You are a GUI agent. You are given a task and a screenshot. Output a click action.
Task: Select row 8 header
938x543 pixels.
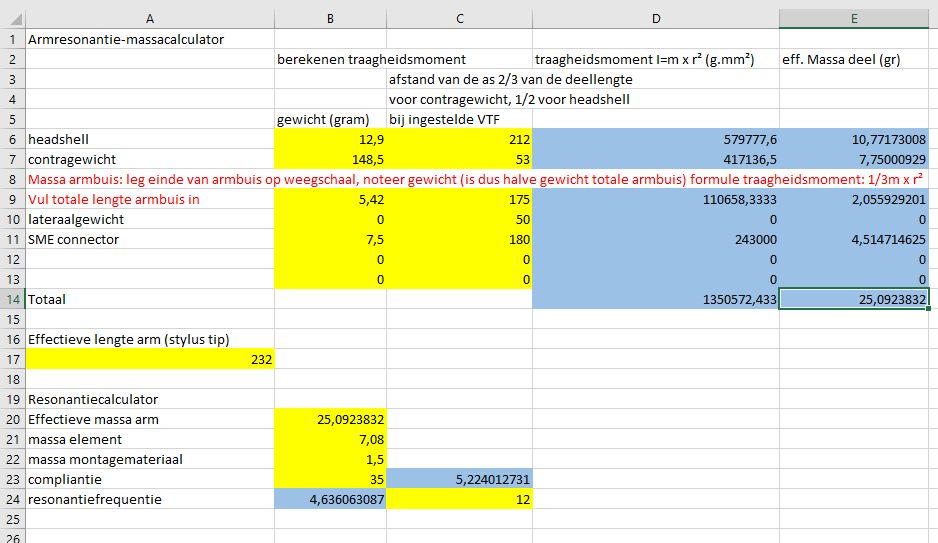tap(13, 179)
